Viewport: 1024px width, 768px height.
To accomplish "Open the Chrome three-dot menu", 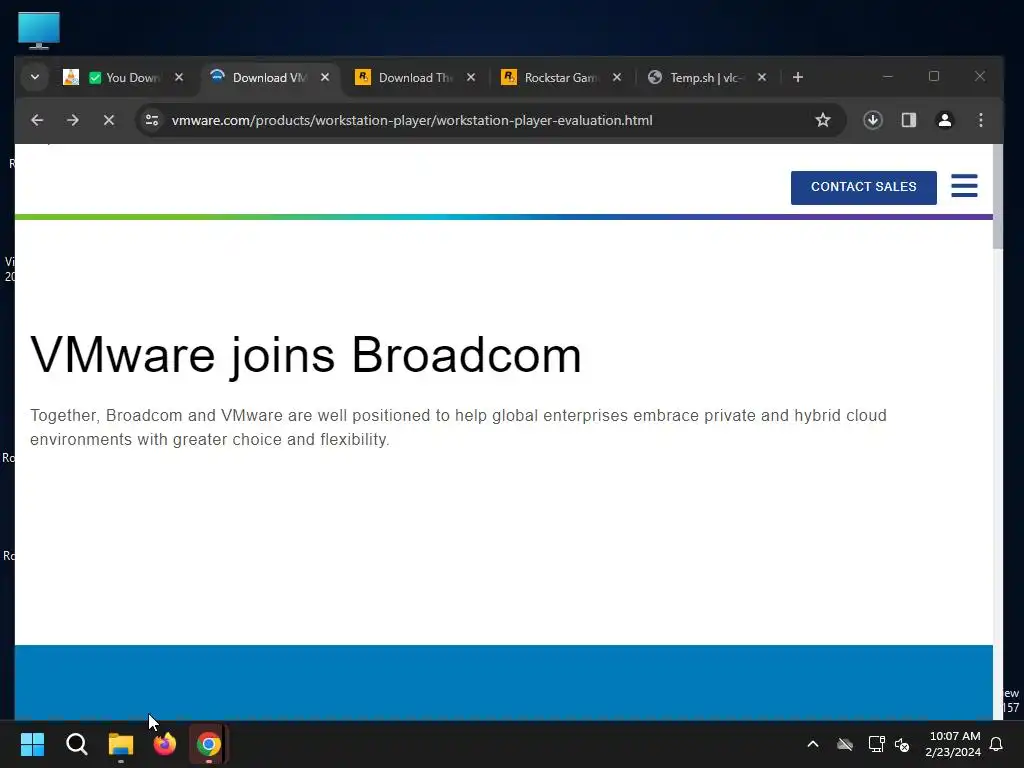I will point(981,120).
